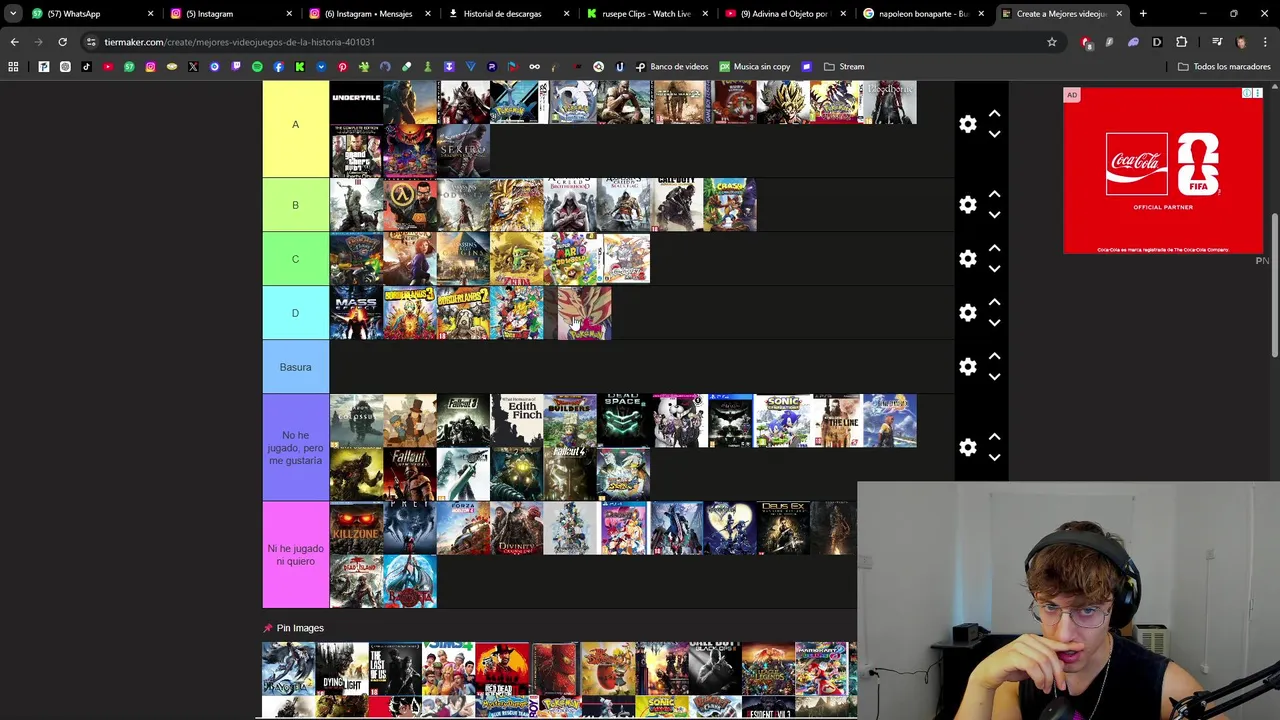Select Borderlands 2 cover in tier D
The width and height of the screenshot is (1280, 720).
(463, 313)
